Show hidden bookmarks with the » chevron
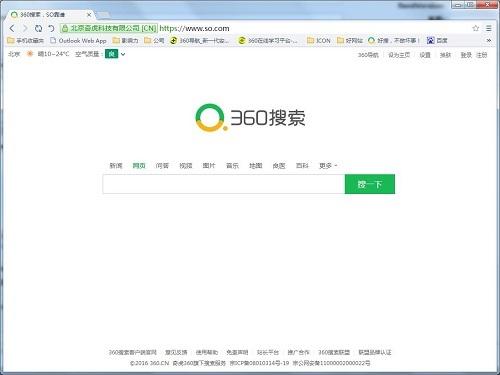 489,40
